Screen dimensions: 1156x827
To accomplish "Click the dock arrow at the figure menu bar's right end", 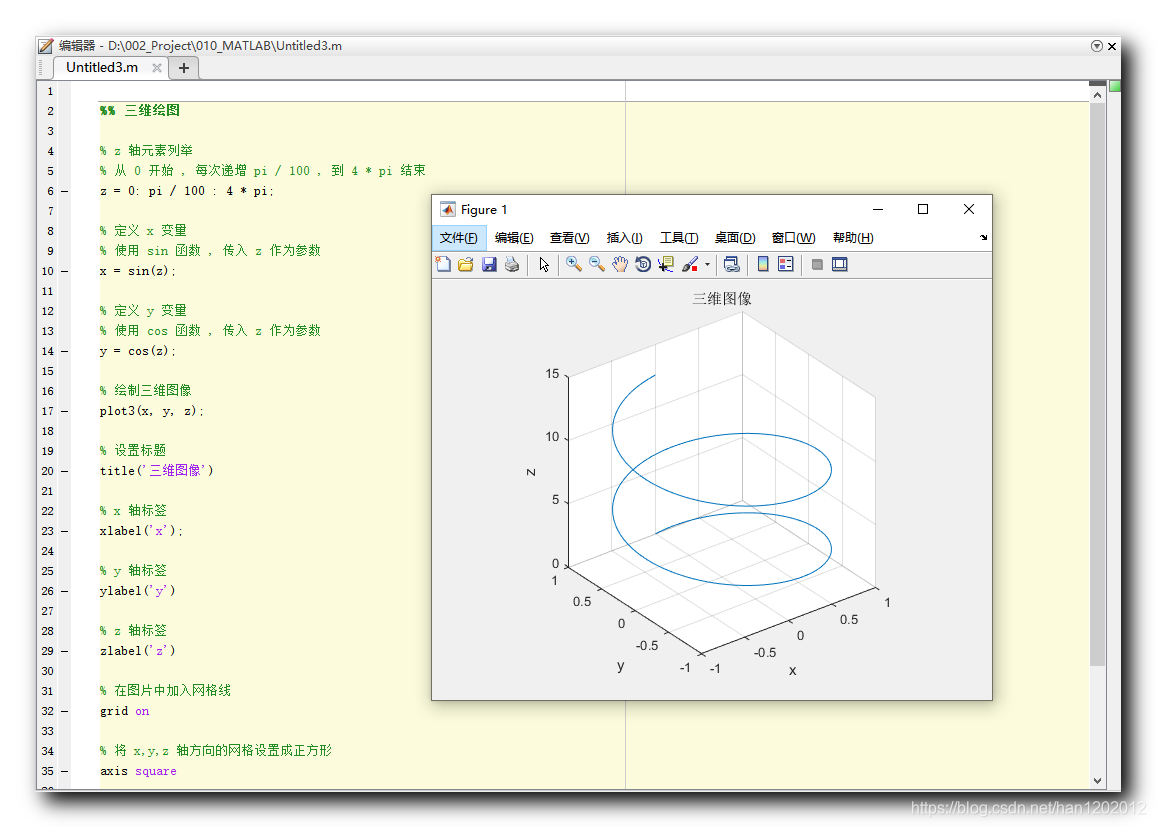I will (983, 238).
